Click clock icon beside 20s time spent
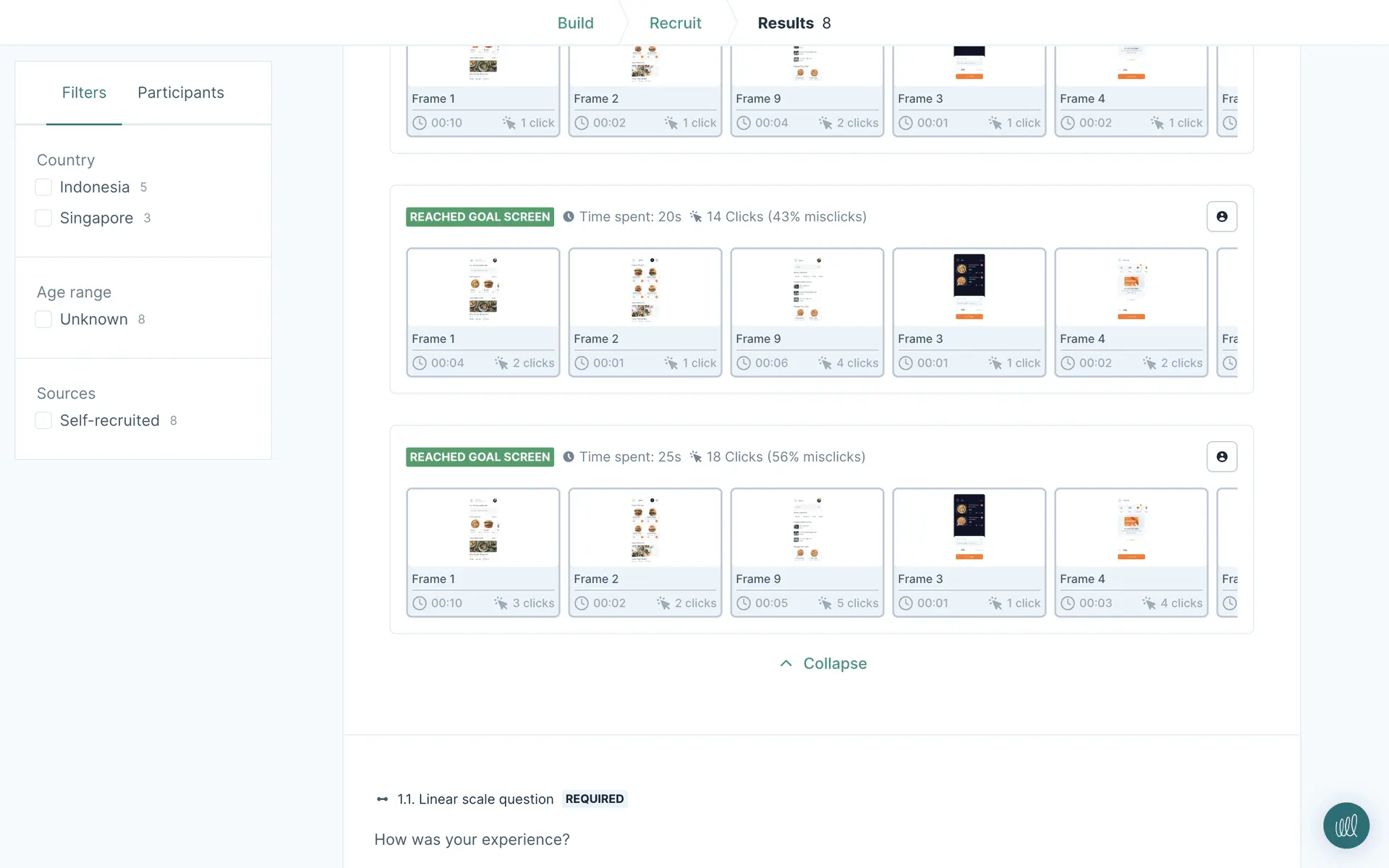Viewport: 1389px width, 868px height. [569, 216]
